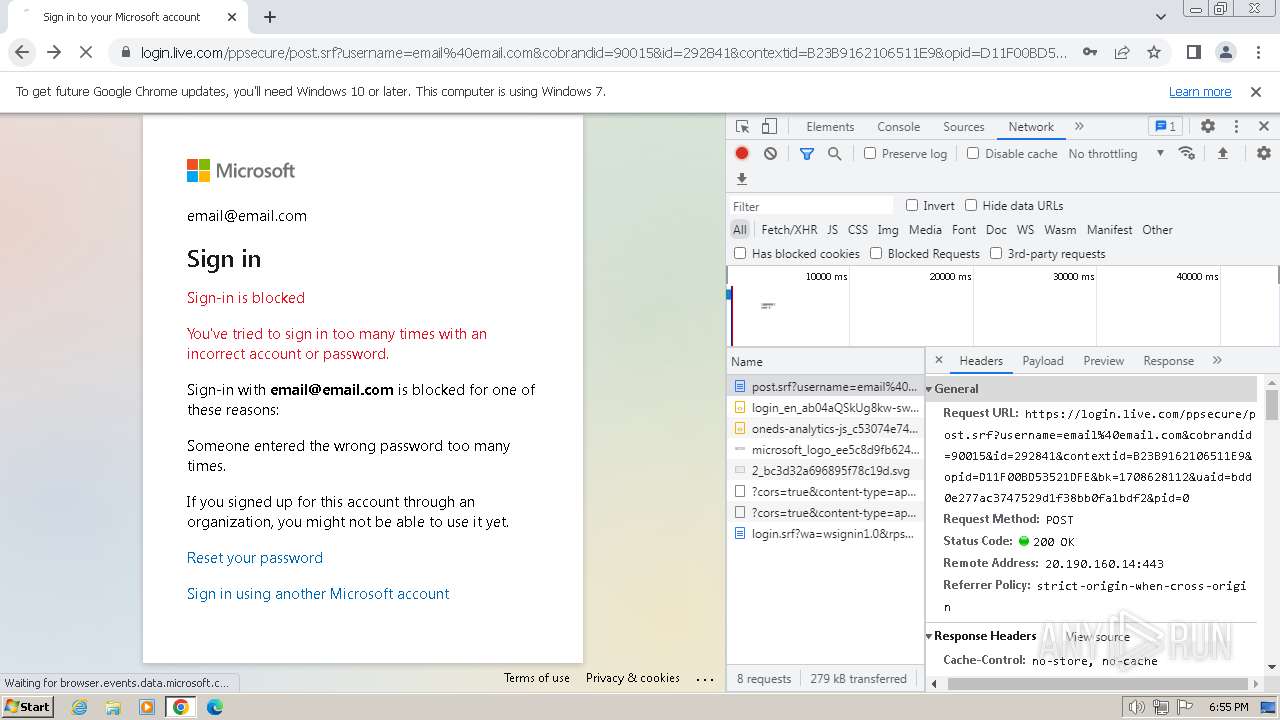Open DevTools settings gear
1280x720 pixels.
(x=1208, y=127)
